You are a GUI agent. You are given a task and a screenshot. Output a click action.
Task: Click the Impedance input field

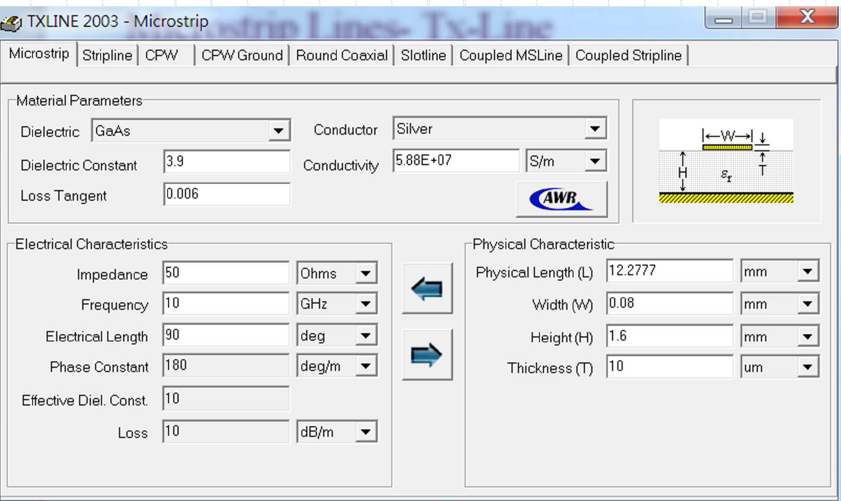point(226,273)
